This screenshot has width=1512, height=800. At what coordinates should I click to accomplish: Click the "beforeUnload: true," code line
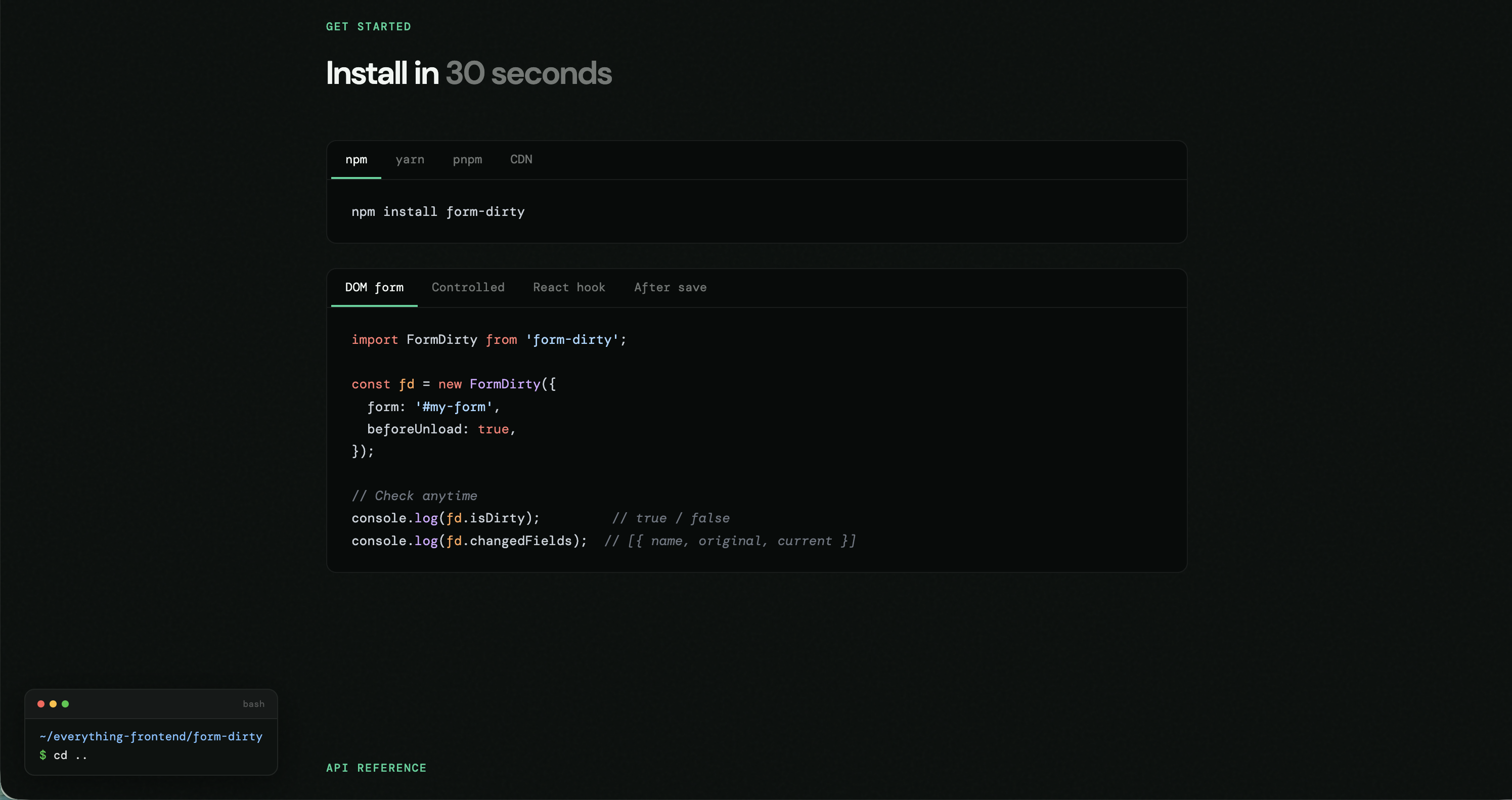(x=441, y=429)
